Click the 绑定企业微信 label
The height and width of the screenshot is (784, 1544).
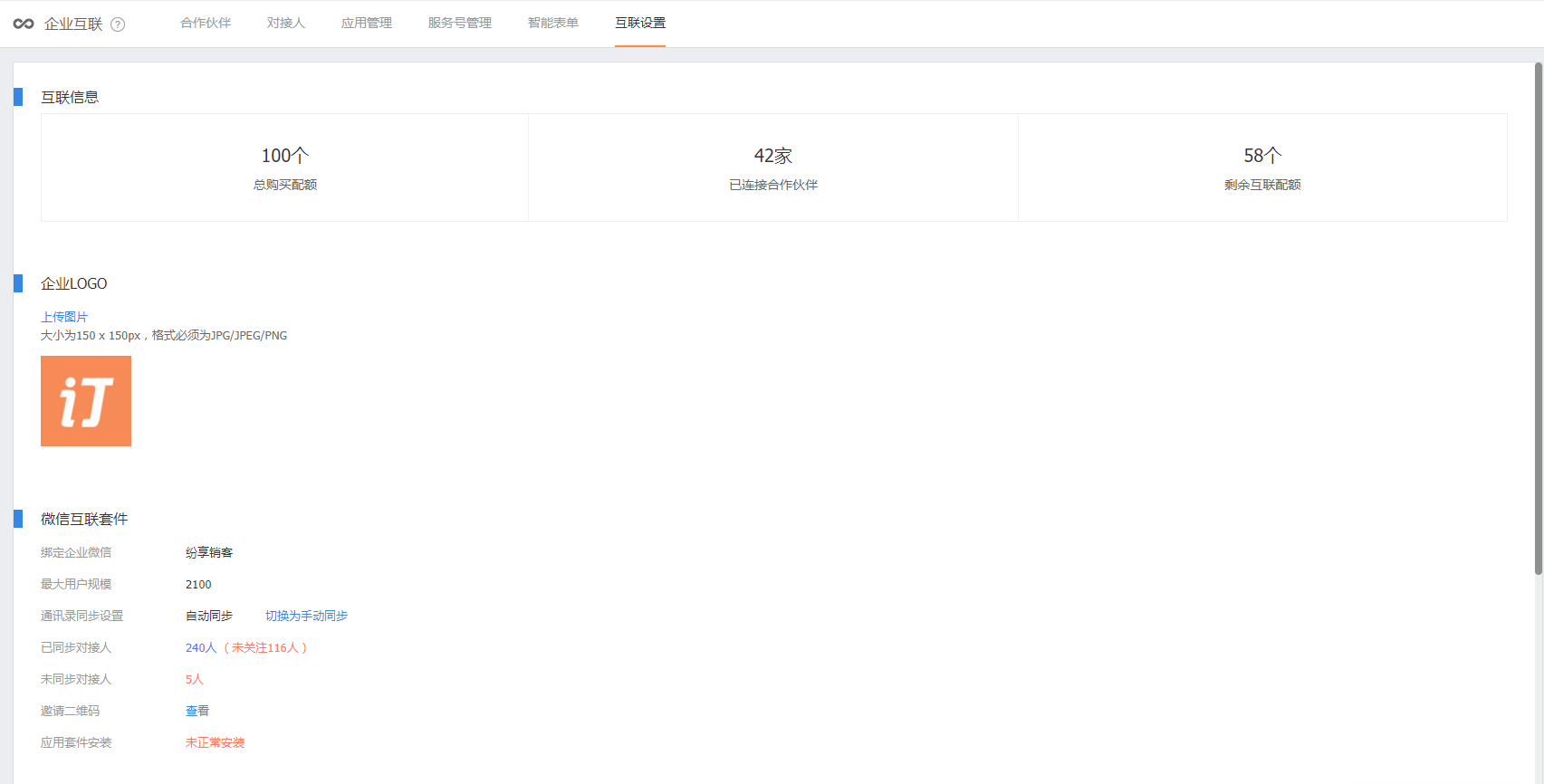[76, 552]
